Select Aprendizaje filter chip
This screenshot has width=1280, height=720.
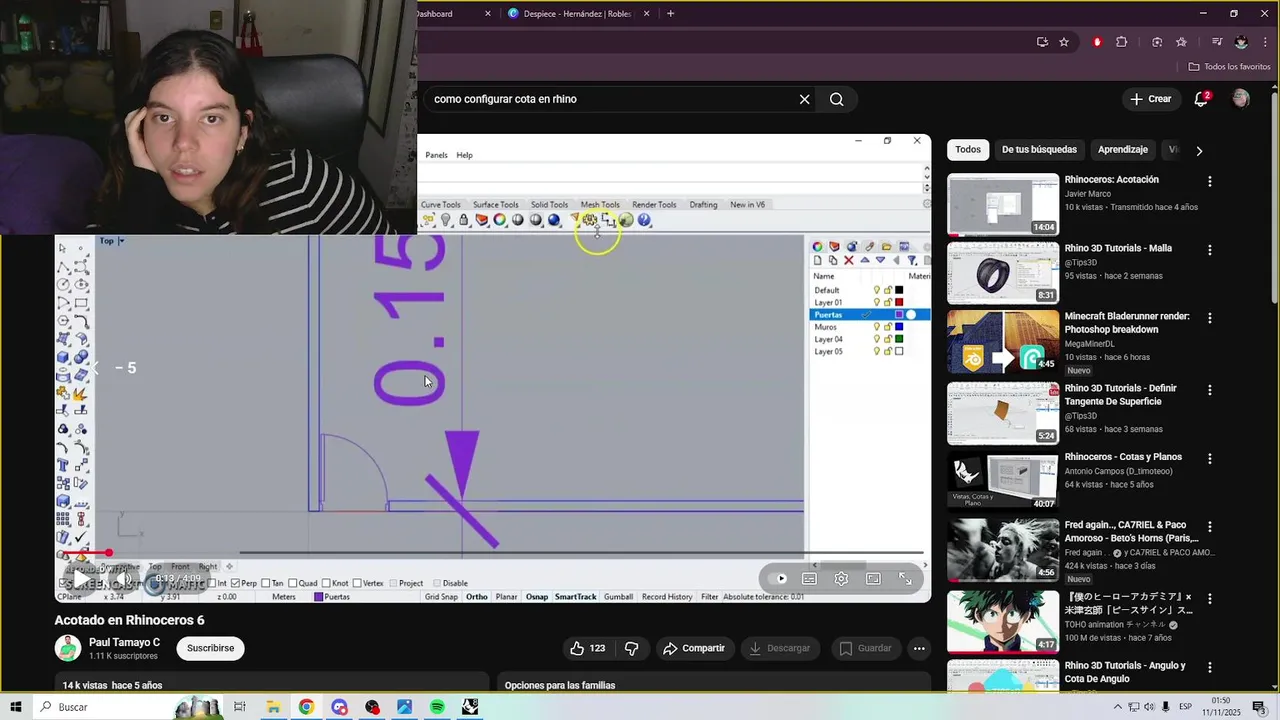pyautogui.click(x=1123, y=149)
